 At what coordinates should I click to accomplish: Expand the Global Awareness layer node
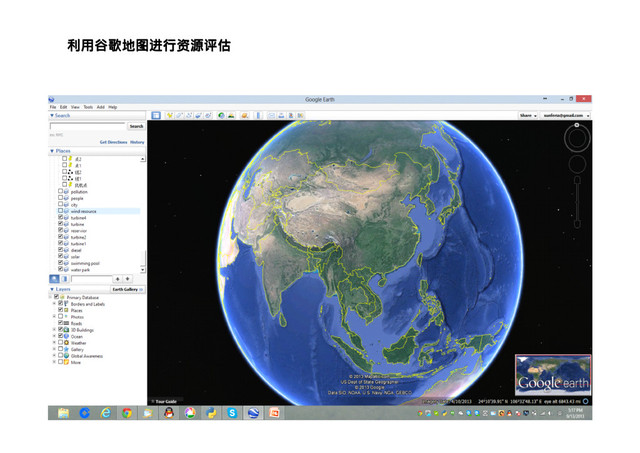pyautogui.click(x=54, y=355)
